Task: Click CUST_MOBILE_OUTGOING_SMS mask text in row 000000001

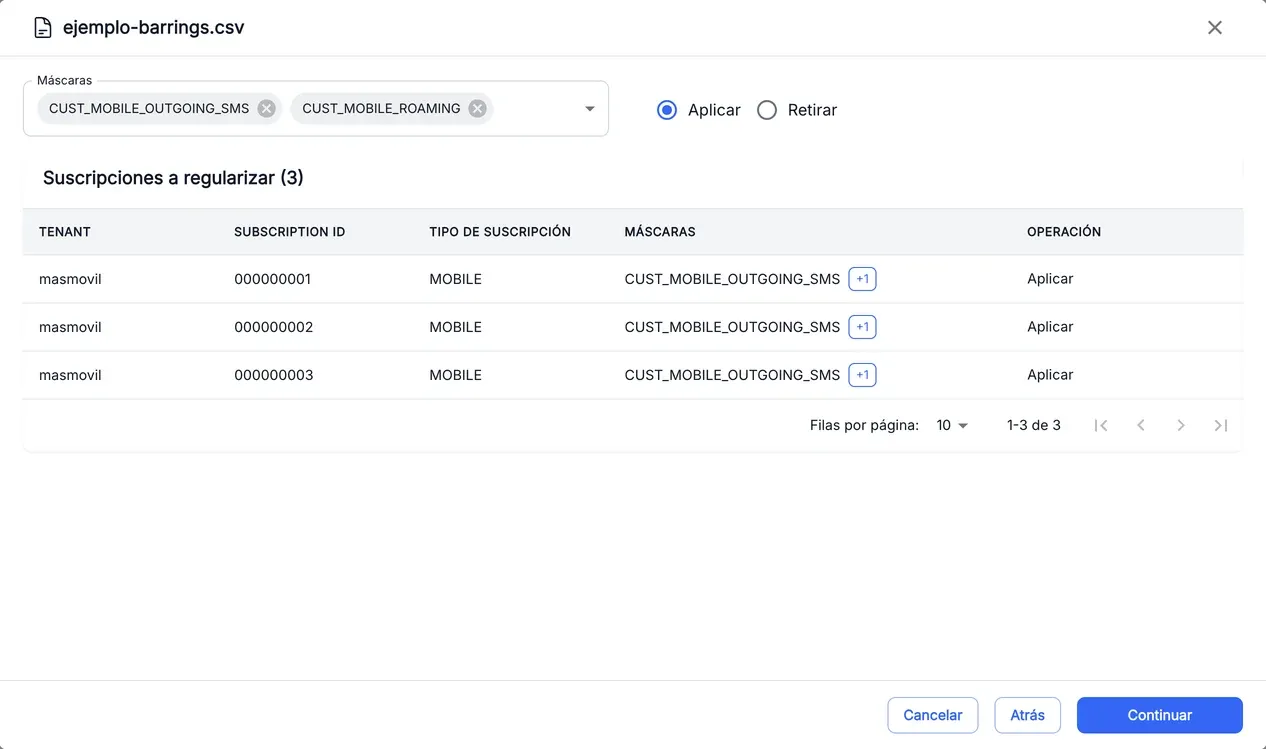Action: point(732,279)
